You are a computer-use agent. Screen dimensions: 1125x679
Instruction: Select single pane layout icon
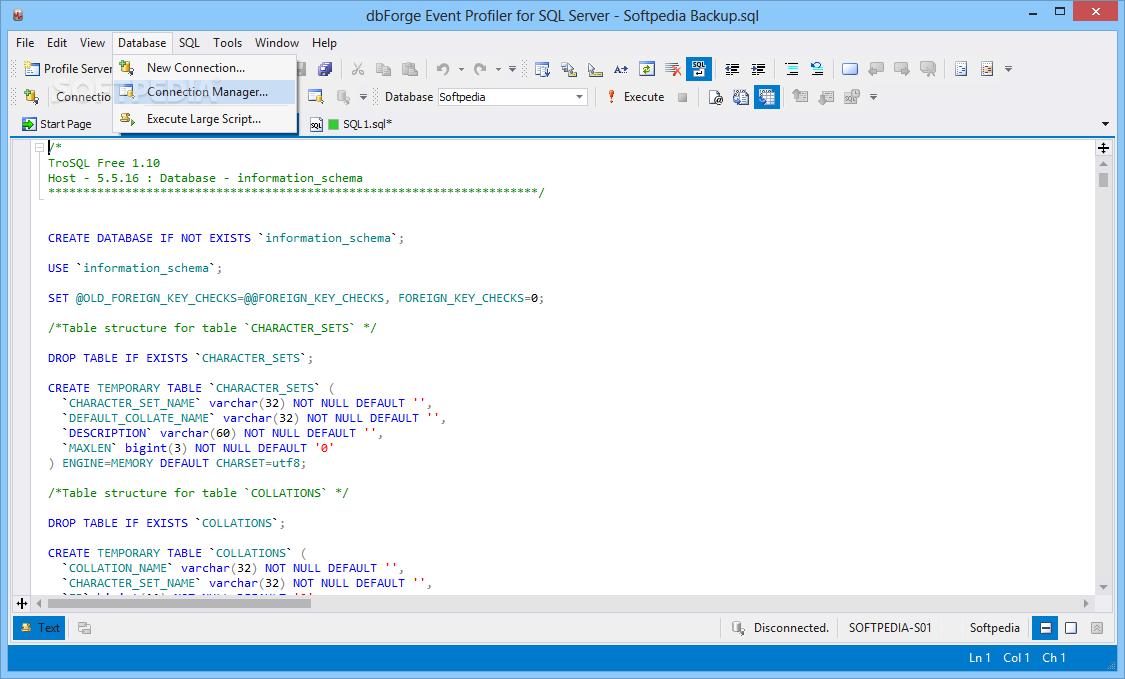coord(1071,628)
